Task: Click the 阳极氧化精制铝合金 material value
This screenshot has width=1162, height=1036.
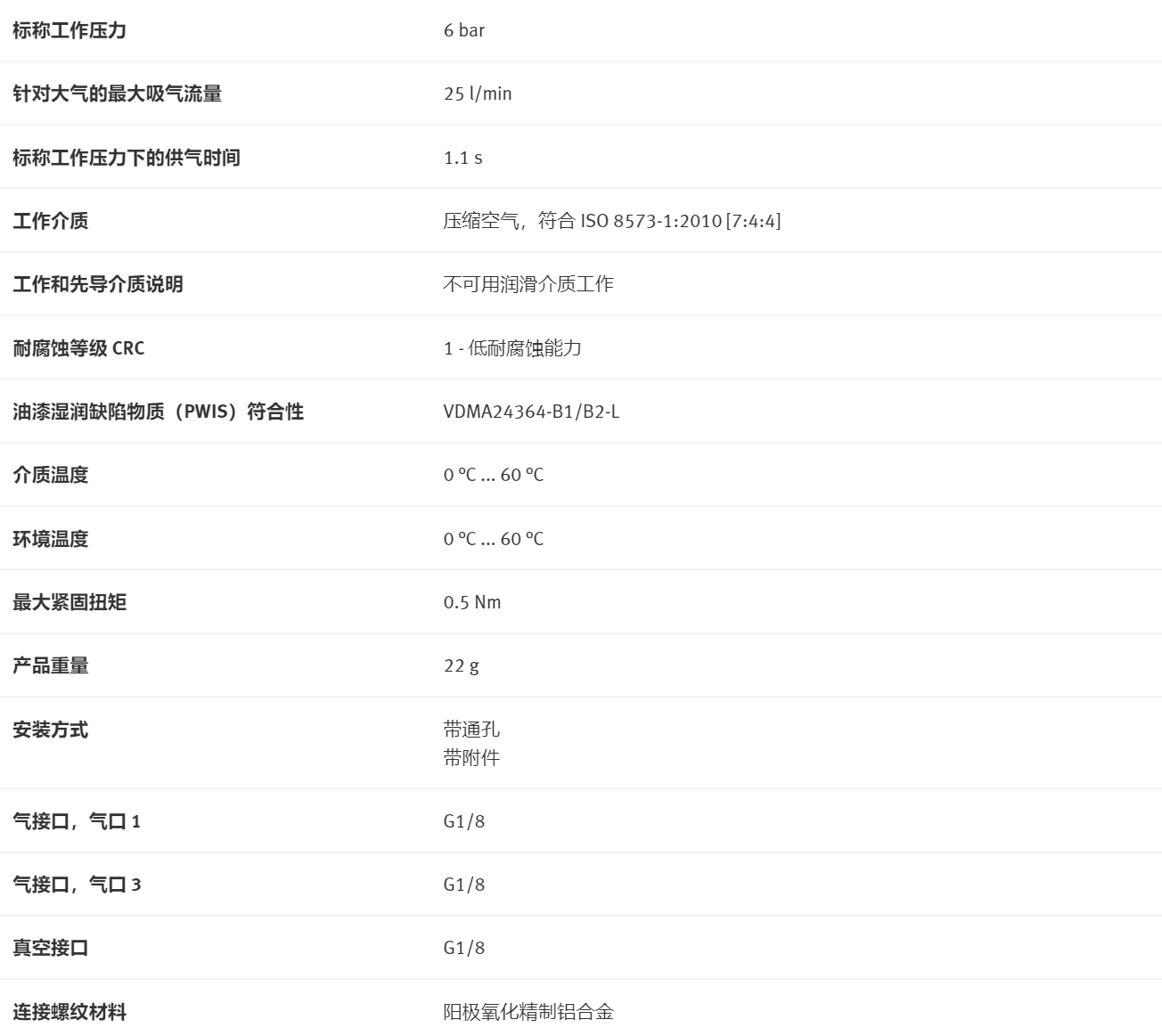Action: pyautogui.click(x=528, y=1012)
